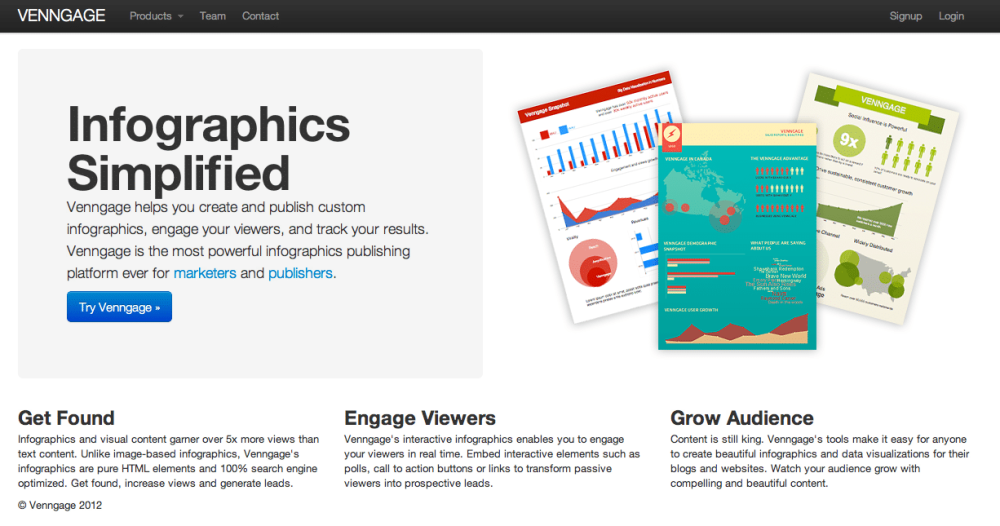Select the Engage Viewers heading
Screen dimensions: 1000x526
click(420, 418)
